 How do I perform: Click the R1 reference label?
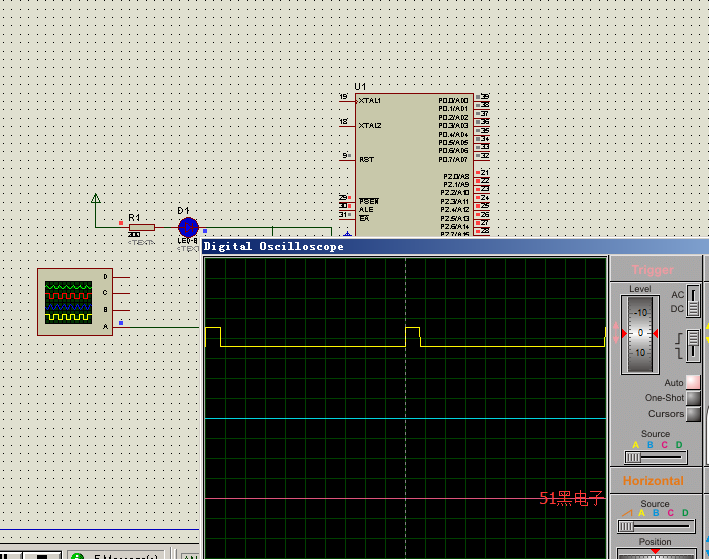click(x=134, y=218)
